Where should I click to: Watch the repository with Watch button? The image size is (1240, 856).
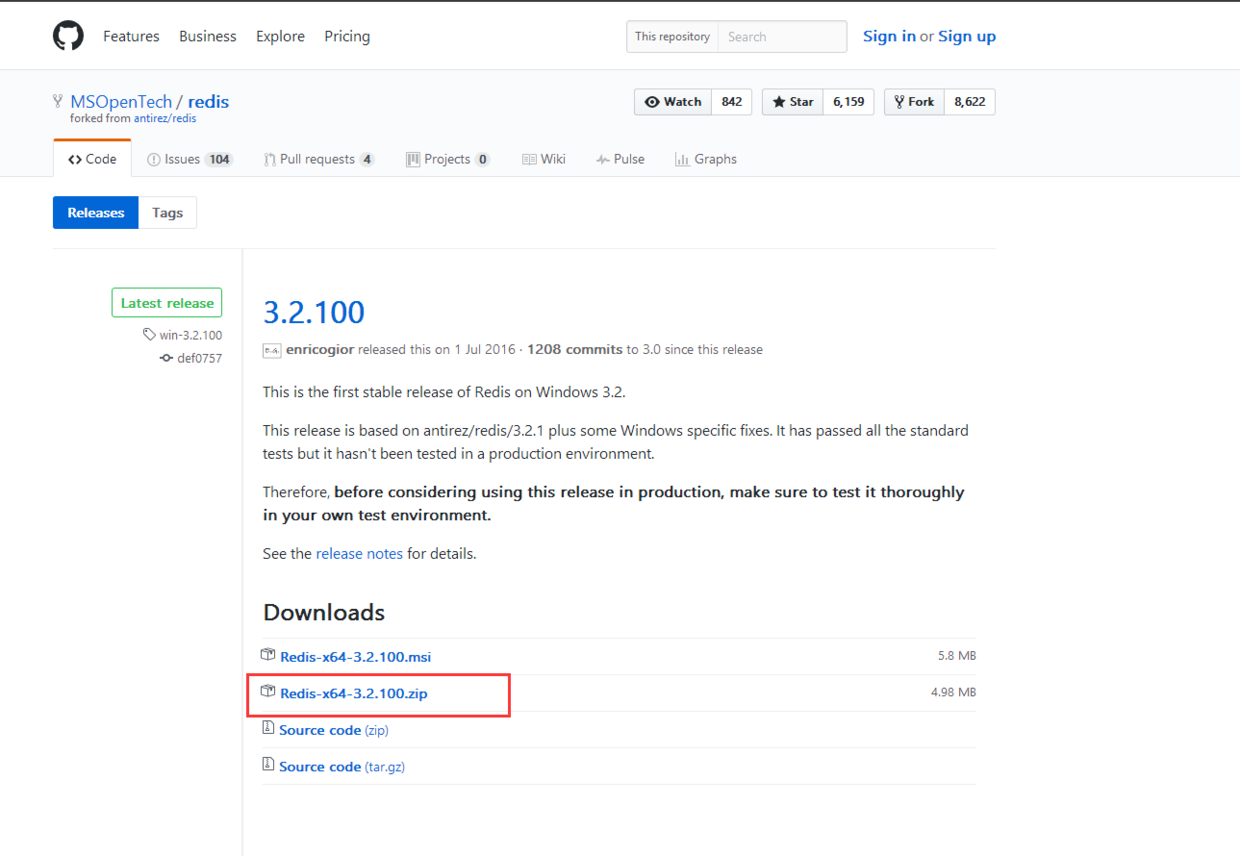click(x=673, y=102)
